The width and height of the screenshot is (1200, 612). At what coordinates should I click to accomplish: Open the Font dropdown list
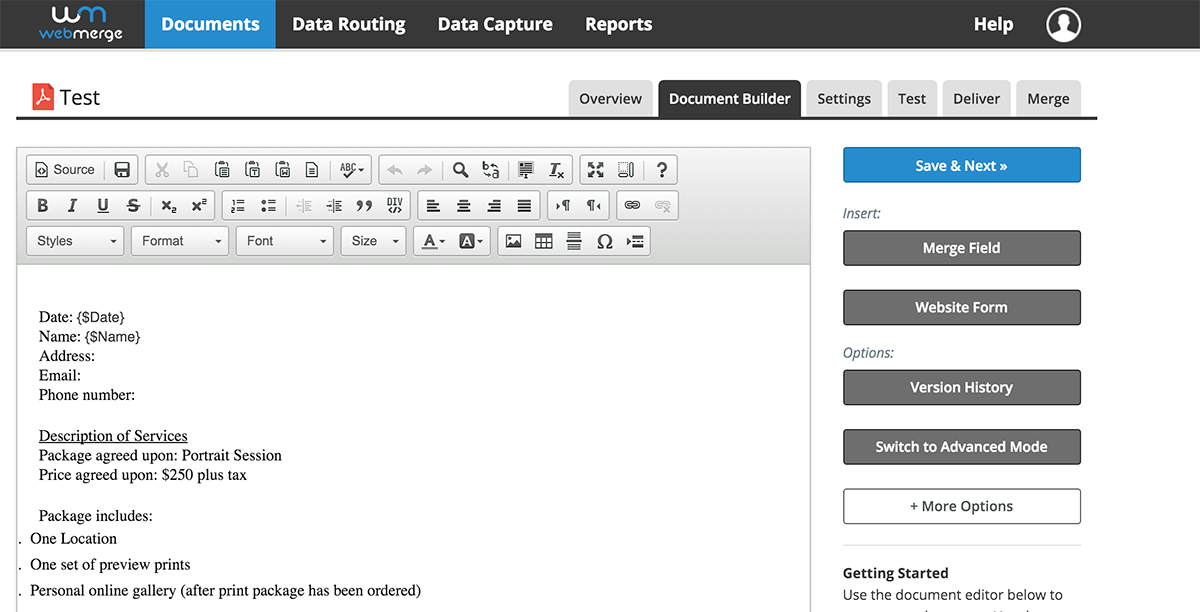(x=285, y=241)
